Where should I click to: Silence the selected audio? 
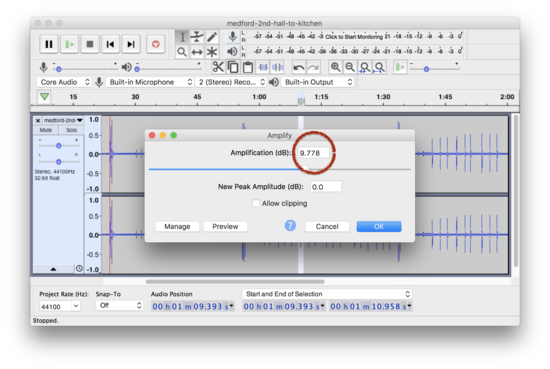click(277, 67)
